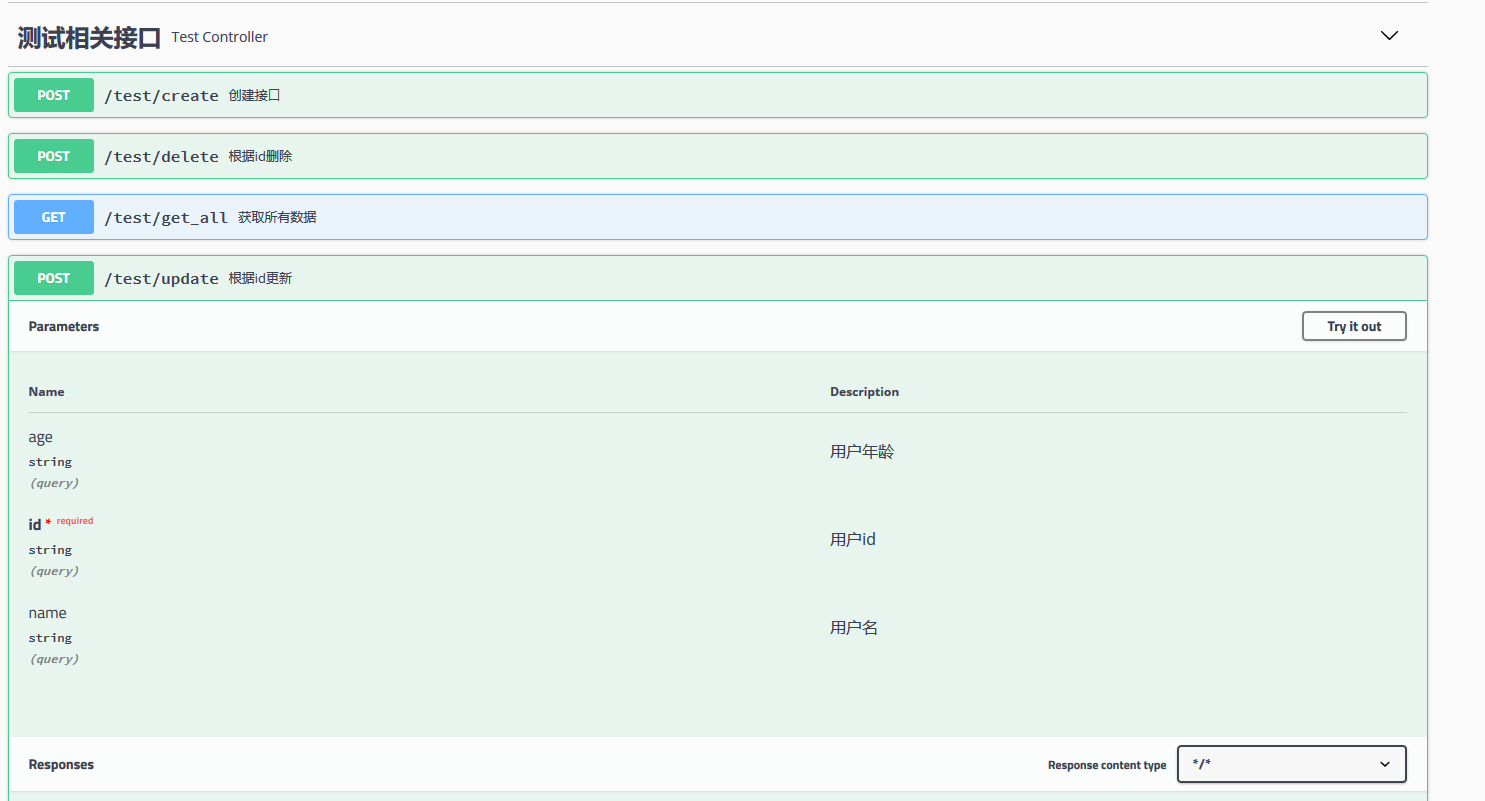The height and width of the screenshot is (801, 1485).
Task: Collapse the 测试相关接口 section using the chevron
Action: click(1388, 36)
